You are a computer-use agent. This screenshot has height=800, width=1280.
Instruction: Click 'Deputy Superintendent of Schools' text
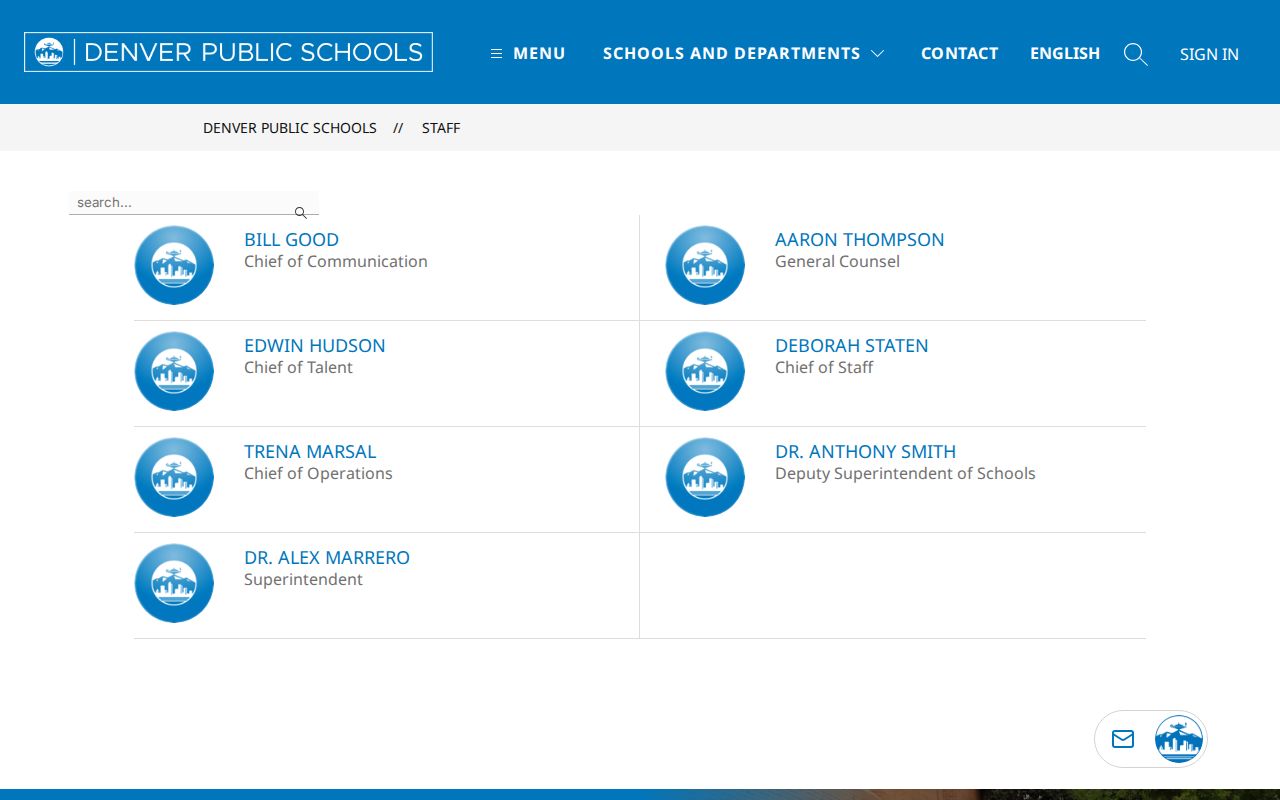[905, 474]
